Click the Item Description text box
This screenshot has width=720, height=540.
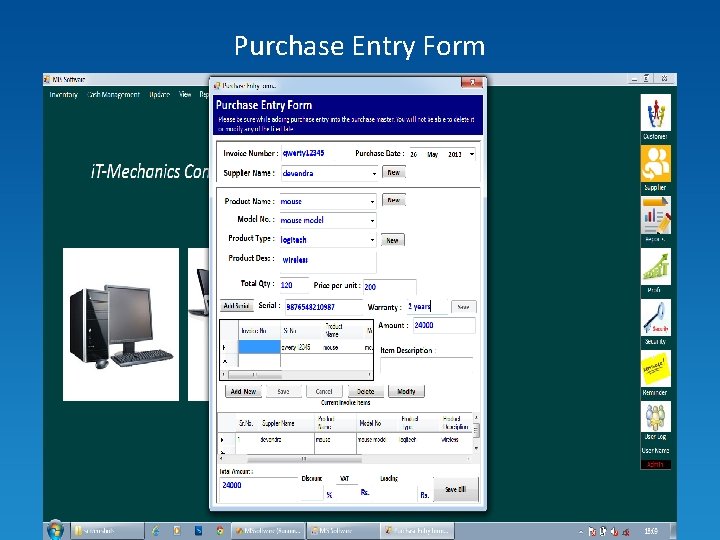pos(426,366)
